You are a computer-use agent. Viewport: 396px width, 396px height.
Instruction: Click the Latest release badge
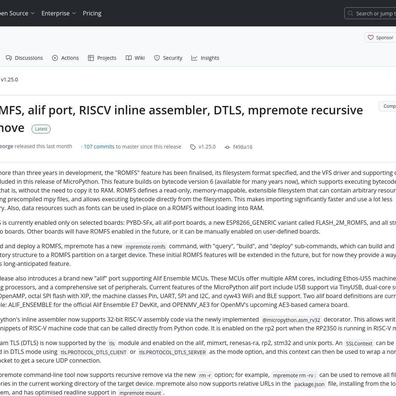[x=41, y=129]
